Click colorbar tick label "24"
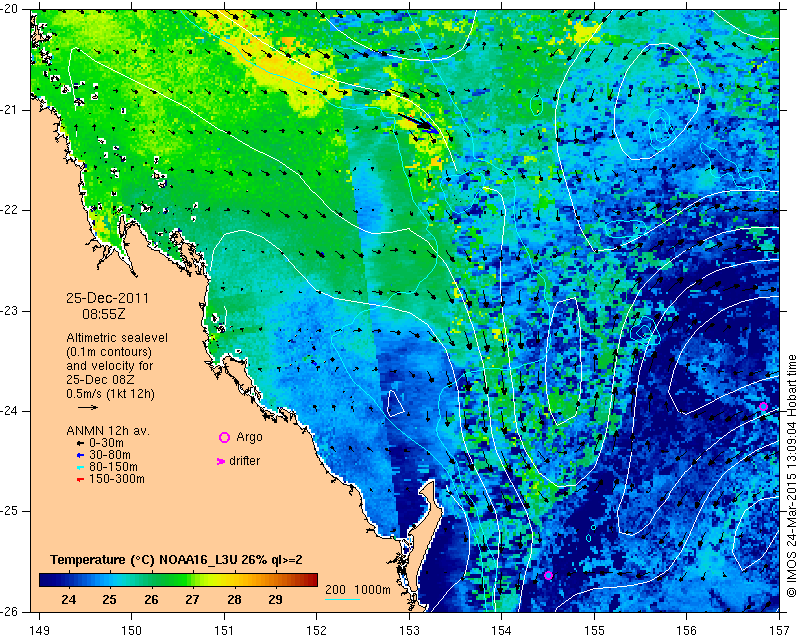The height and width of the screenshot is (640, 800). [68, 600]
